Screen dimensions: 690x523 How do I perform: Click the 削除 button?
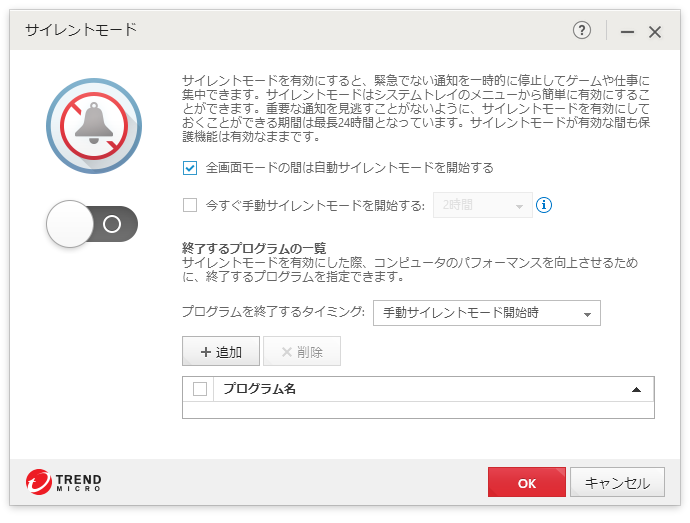[x=302, y=352]
